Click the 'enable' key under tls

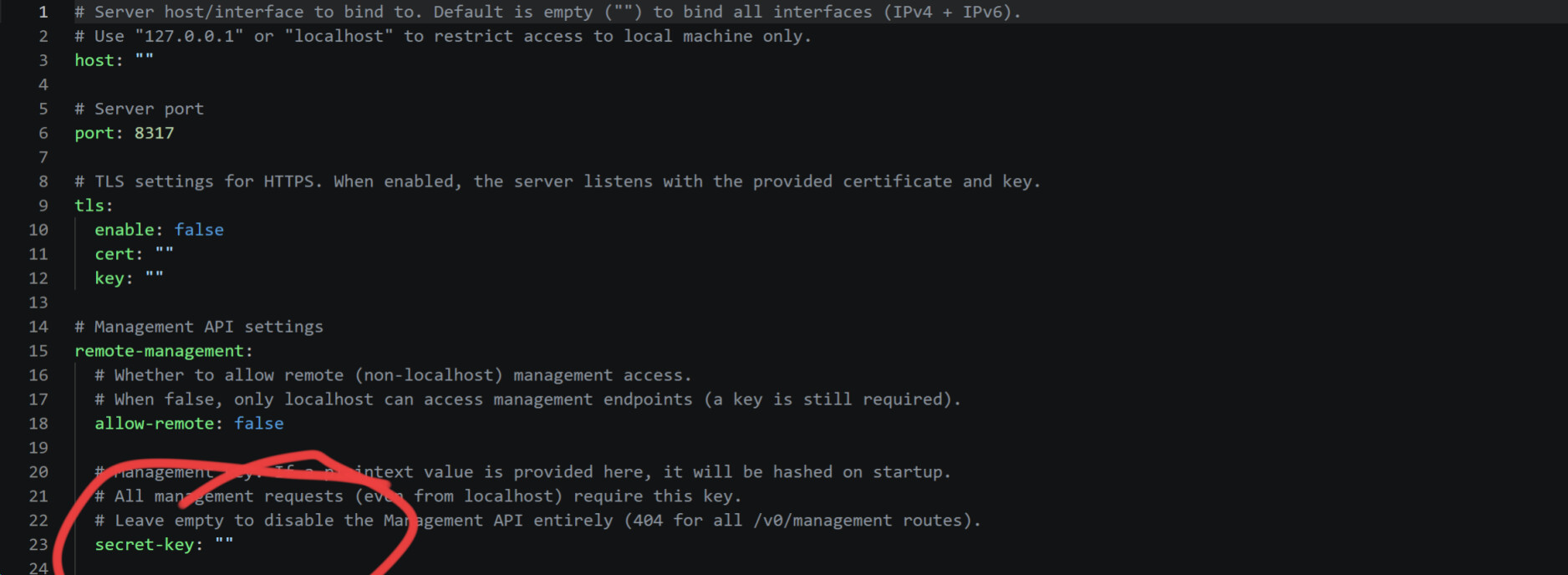tap(125, 230)
